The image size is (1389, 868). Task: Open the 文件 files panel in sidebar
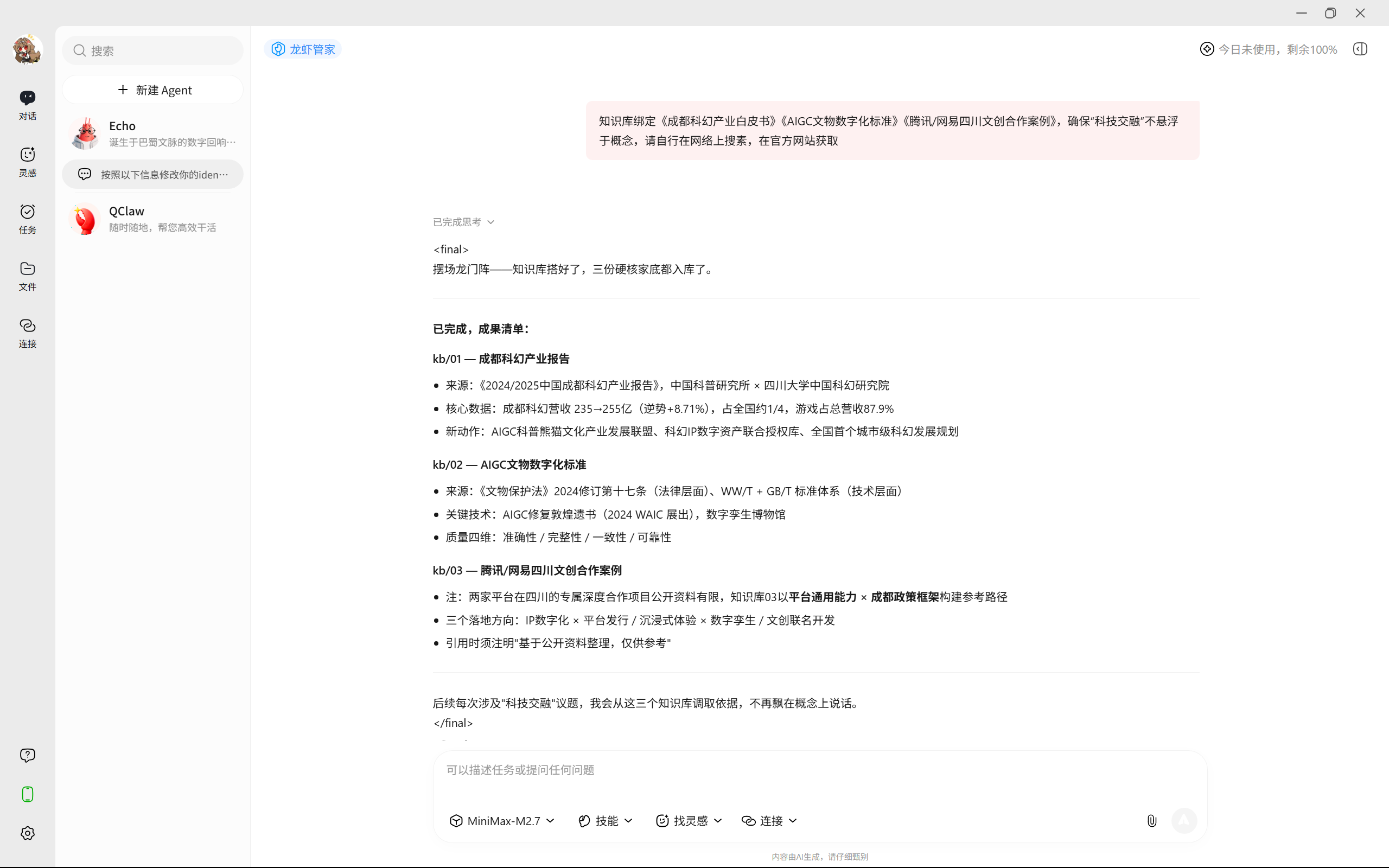pyautogui.click(x=27, y=276)
